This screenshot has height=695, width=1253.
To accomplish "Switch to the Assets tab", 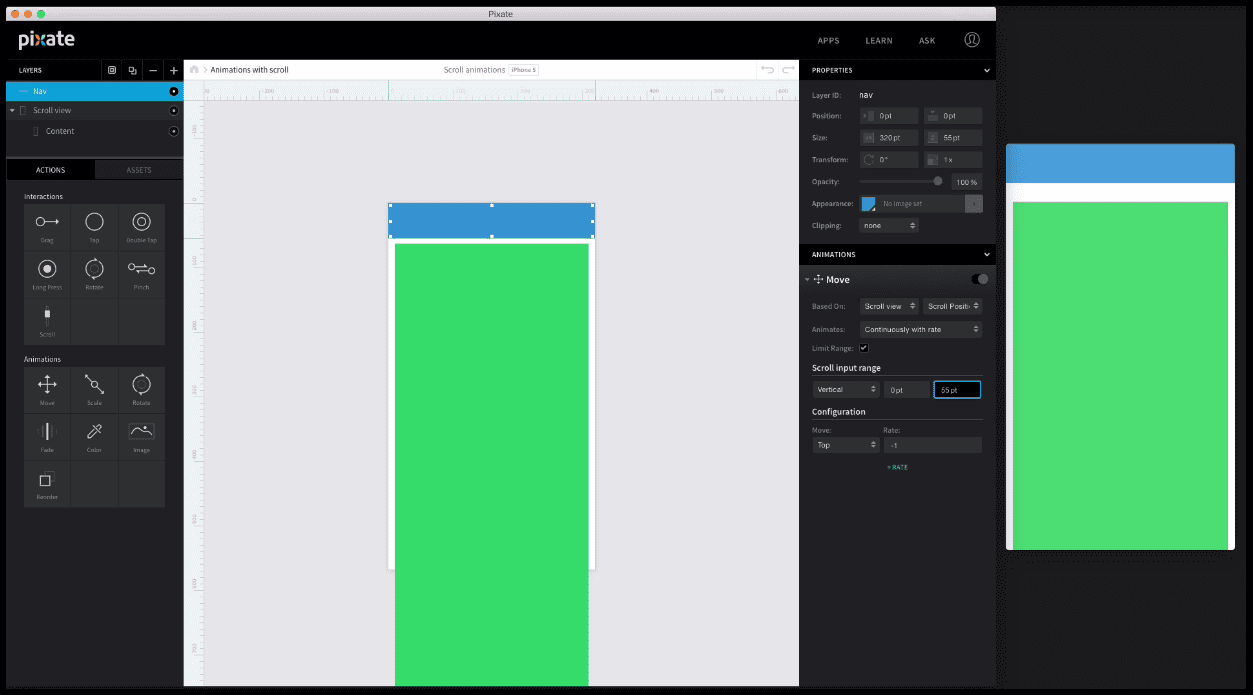I will (139, 170).
